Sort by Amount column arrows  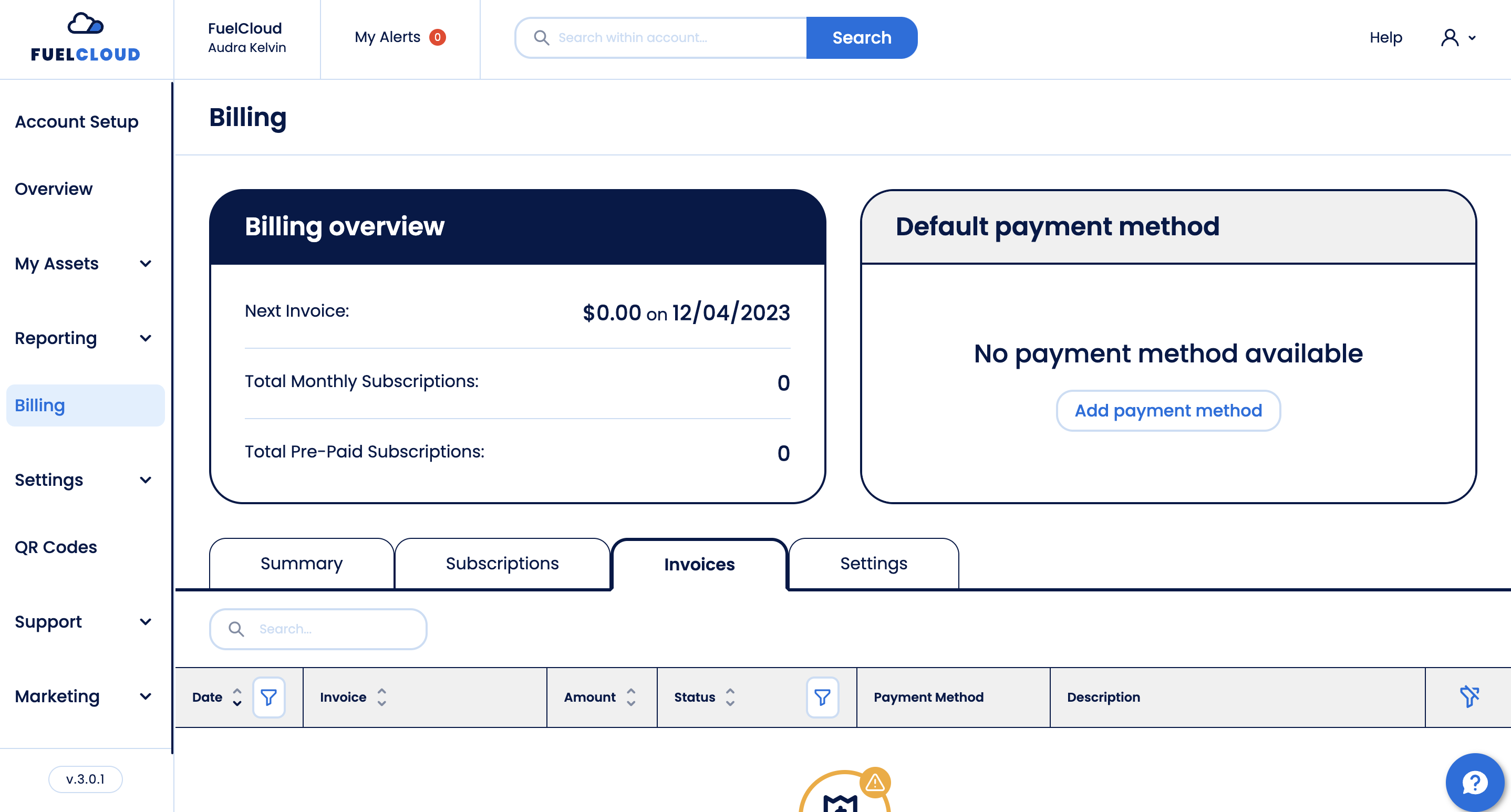tap(630, 697)
